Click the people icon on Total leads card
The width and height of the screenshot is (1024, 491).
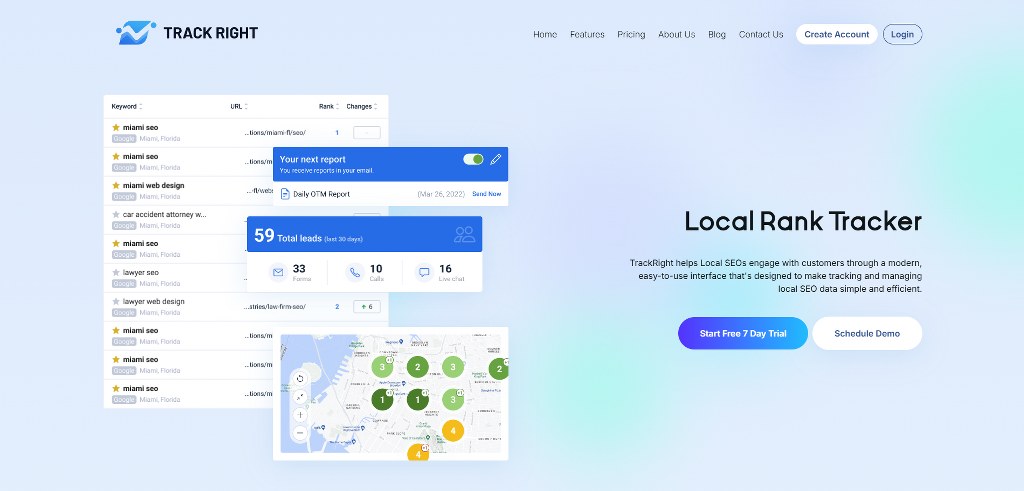tap(464, 234)
